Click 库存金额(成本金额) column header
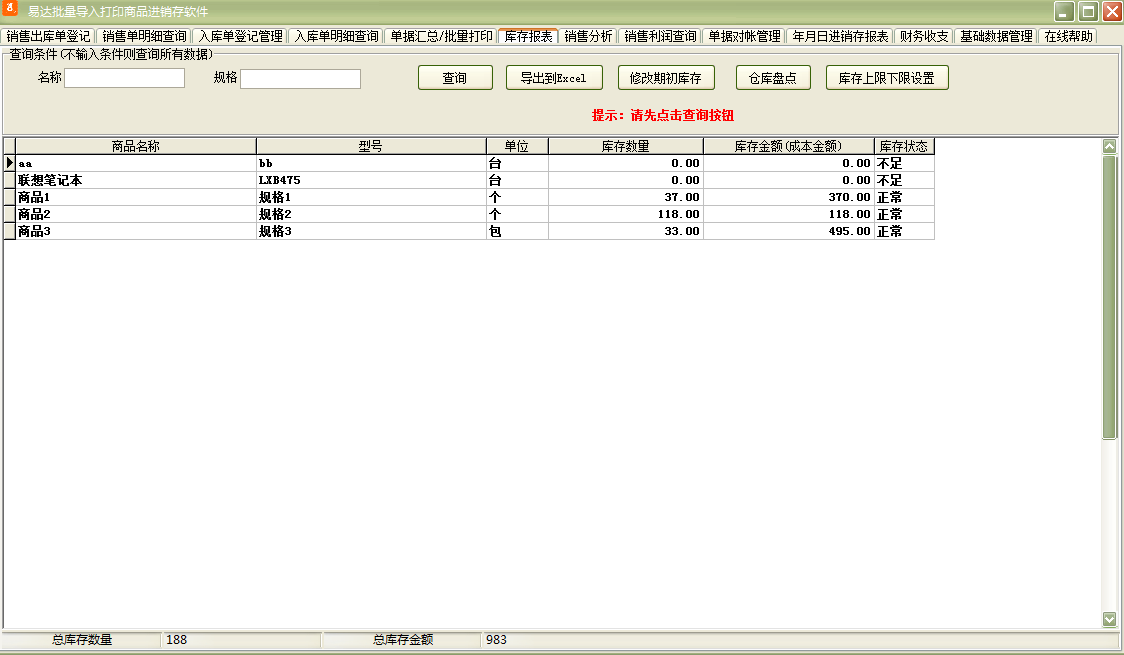The height and width of the screenshot is (655, 1124). click(789, 146)
